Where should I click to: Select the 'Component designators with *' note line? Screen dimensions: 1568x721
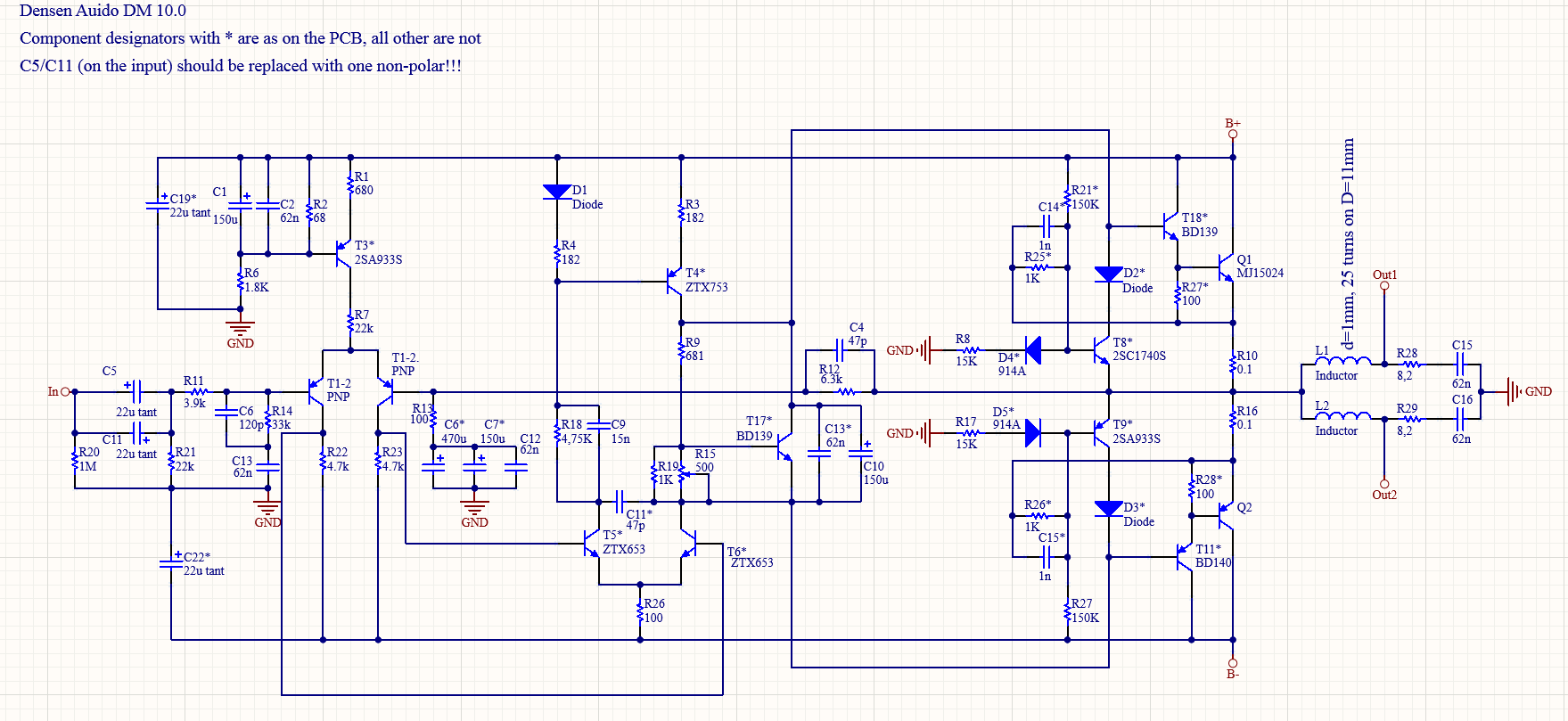pos(250,38)
